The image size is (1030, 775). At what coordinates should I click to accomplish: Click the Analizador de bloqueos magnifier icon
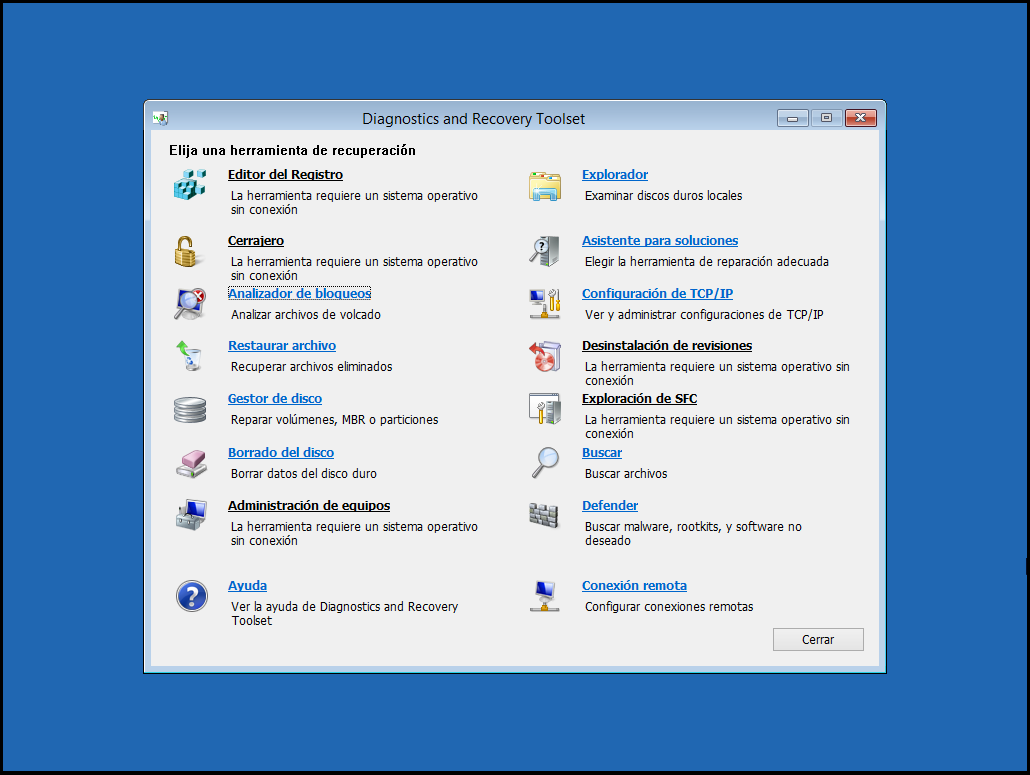[x=190, y=304]
